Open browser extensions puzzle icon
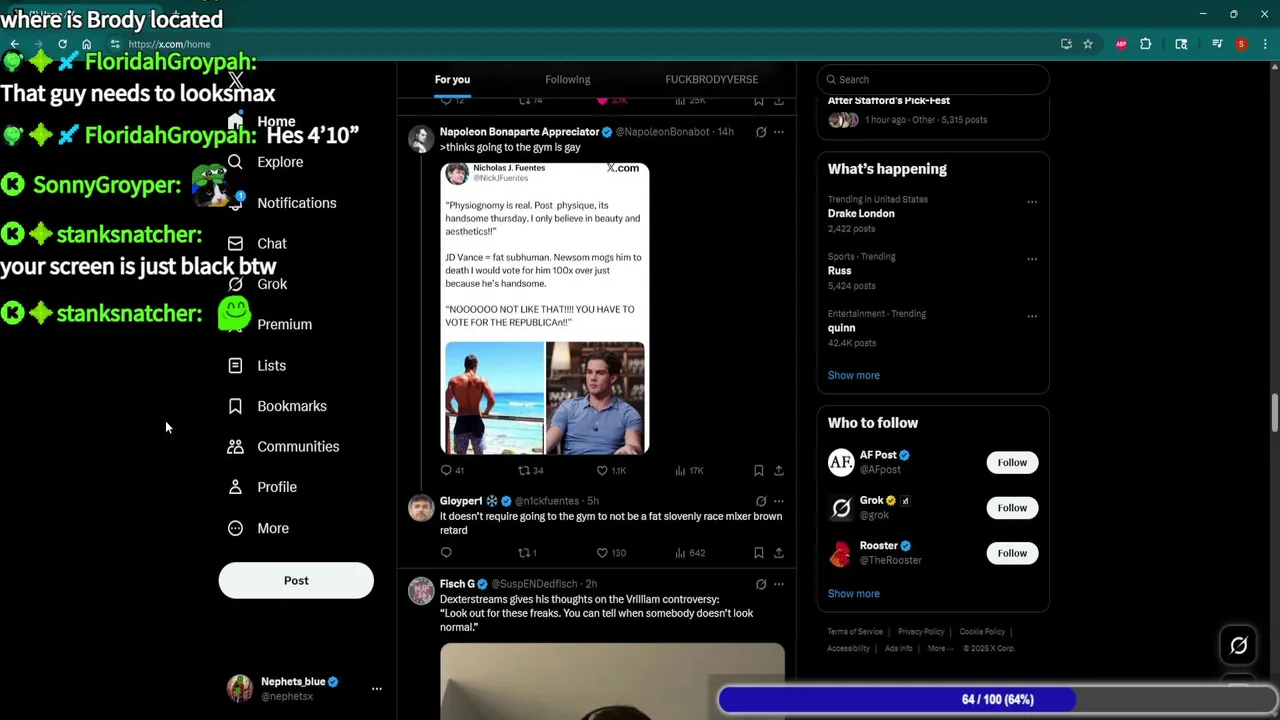Image resolution: width=1280 pixels, height=720 pixels. point(1146,44)
